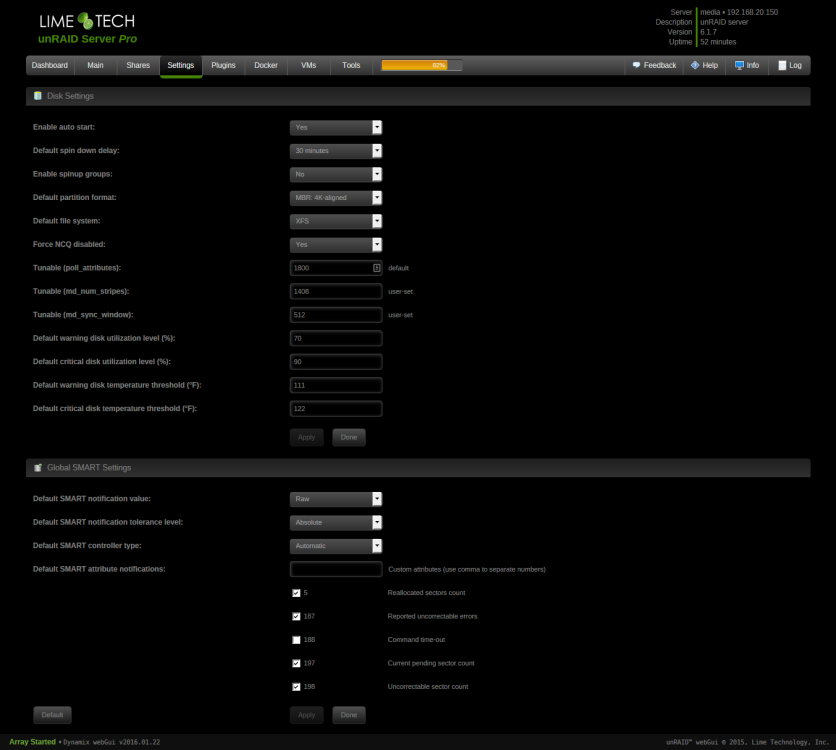Click the Global SMART Settings section icon
Image resolution: width=836 pixels, height=750 pixels.
(38, 467)
